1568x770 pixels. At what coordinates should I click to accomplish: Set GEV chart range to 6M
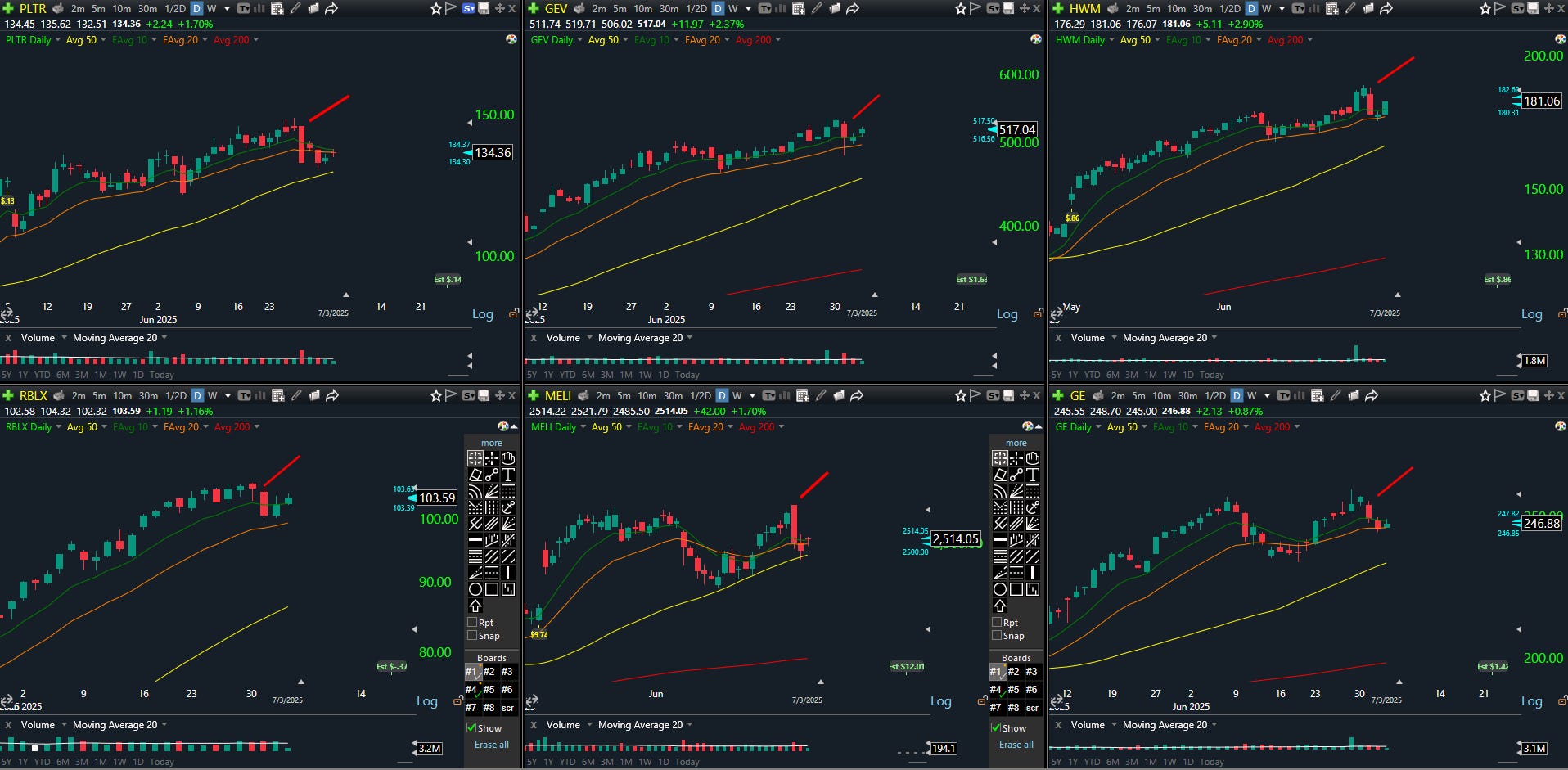pos(588,375)
